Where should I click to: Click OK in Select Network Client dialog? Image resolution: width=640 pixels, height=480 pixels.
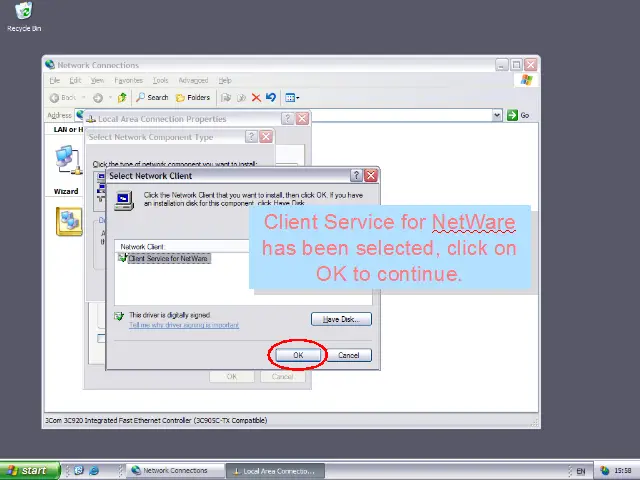[x=298, y=355]
